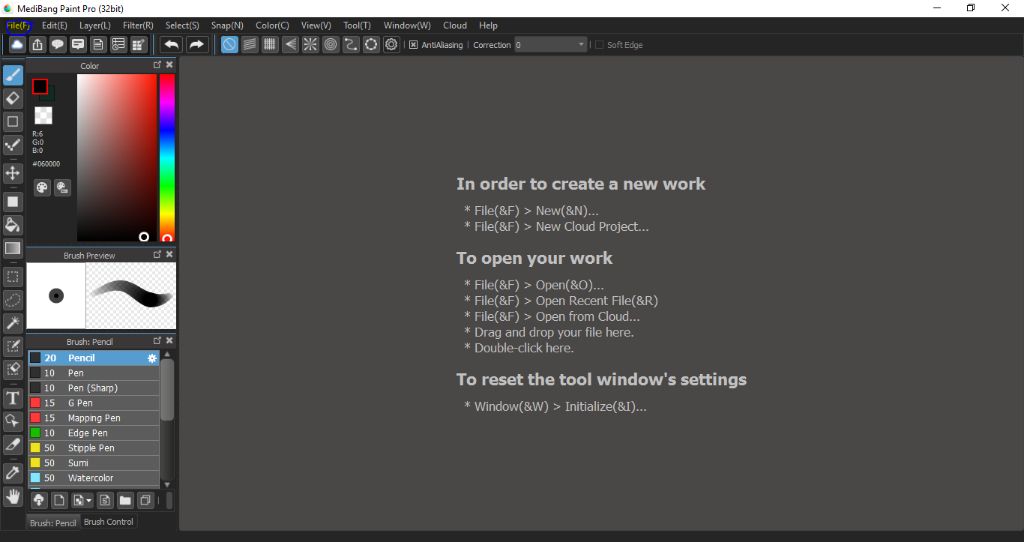Select the Eraser tool
The width and height of the screenshot is (1024, 542).
(x=12, y=99)
